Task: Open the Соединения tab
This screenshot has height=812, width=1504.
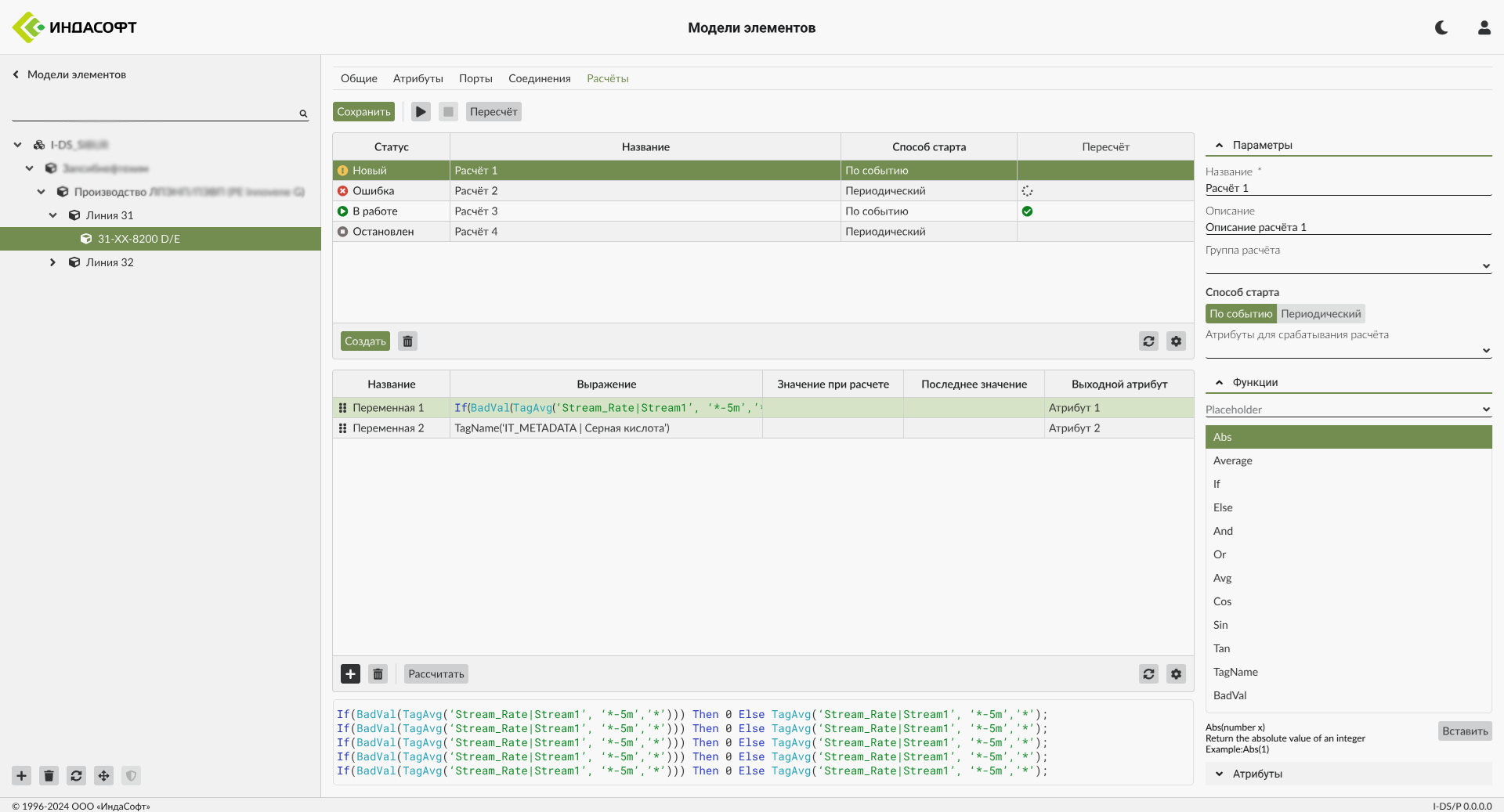Action: tap(539, 78)
